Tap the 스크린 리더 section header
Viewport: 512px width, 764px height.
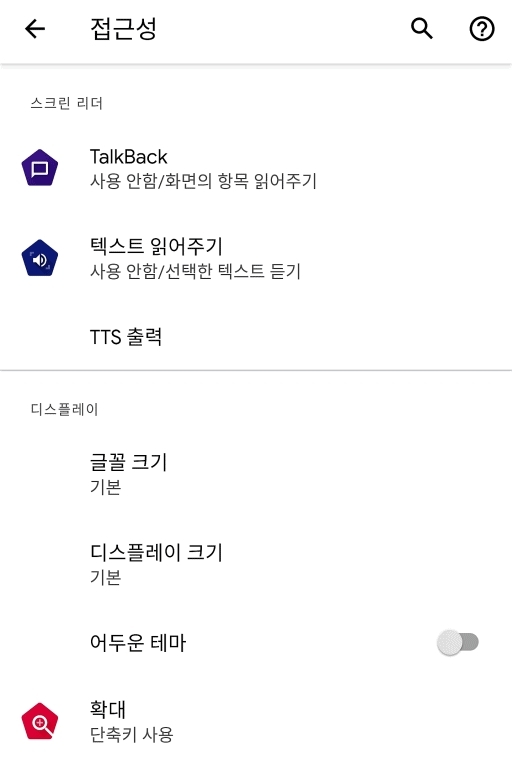coord(66,103)
